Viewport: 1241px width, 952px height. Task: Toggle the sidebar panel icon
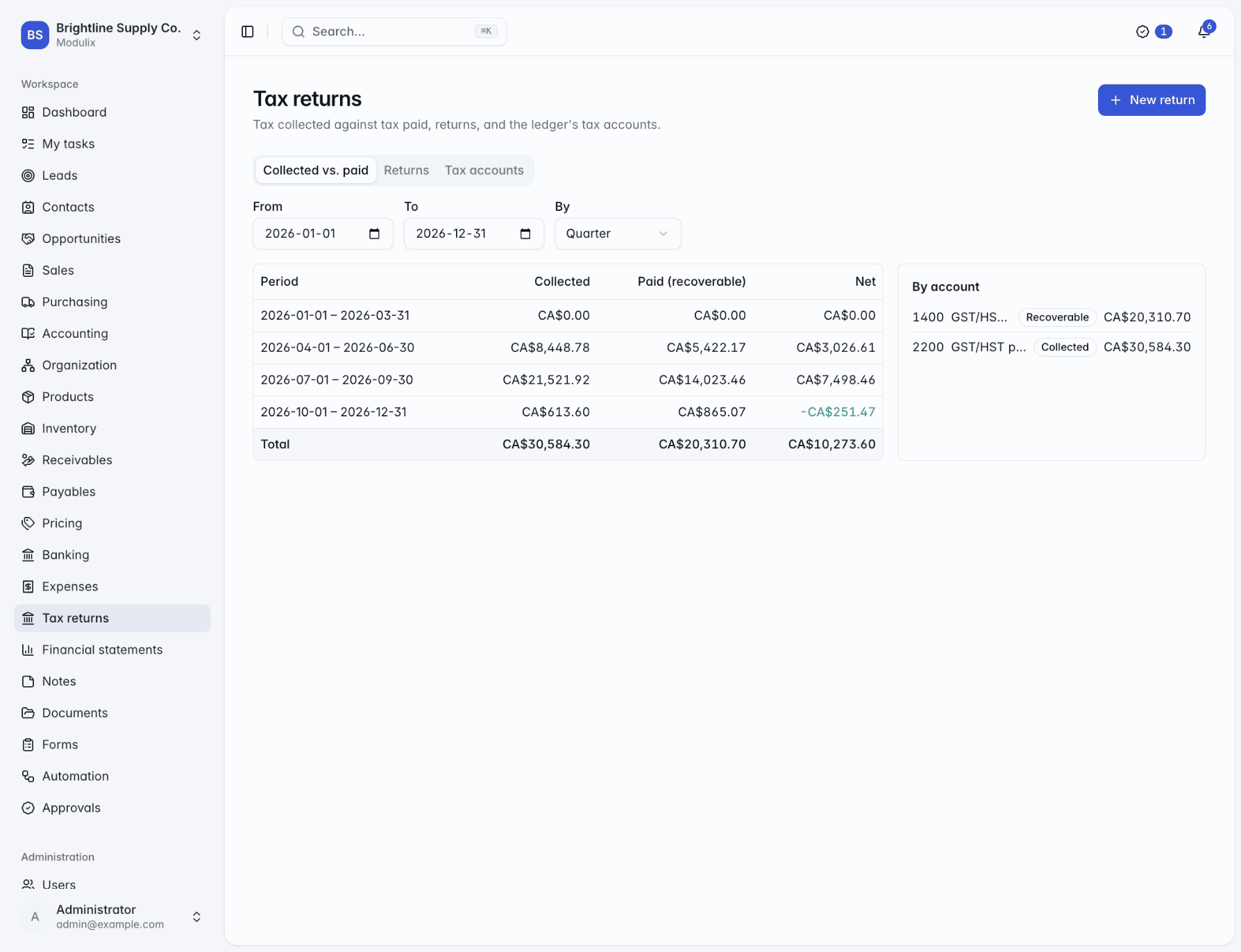248,31
